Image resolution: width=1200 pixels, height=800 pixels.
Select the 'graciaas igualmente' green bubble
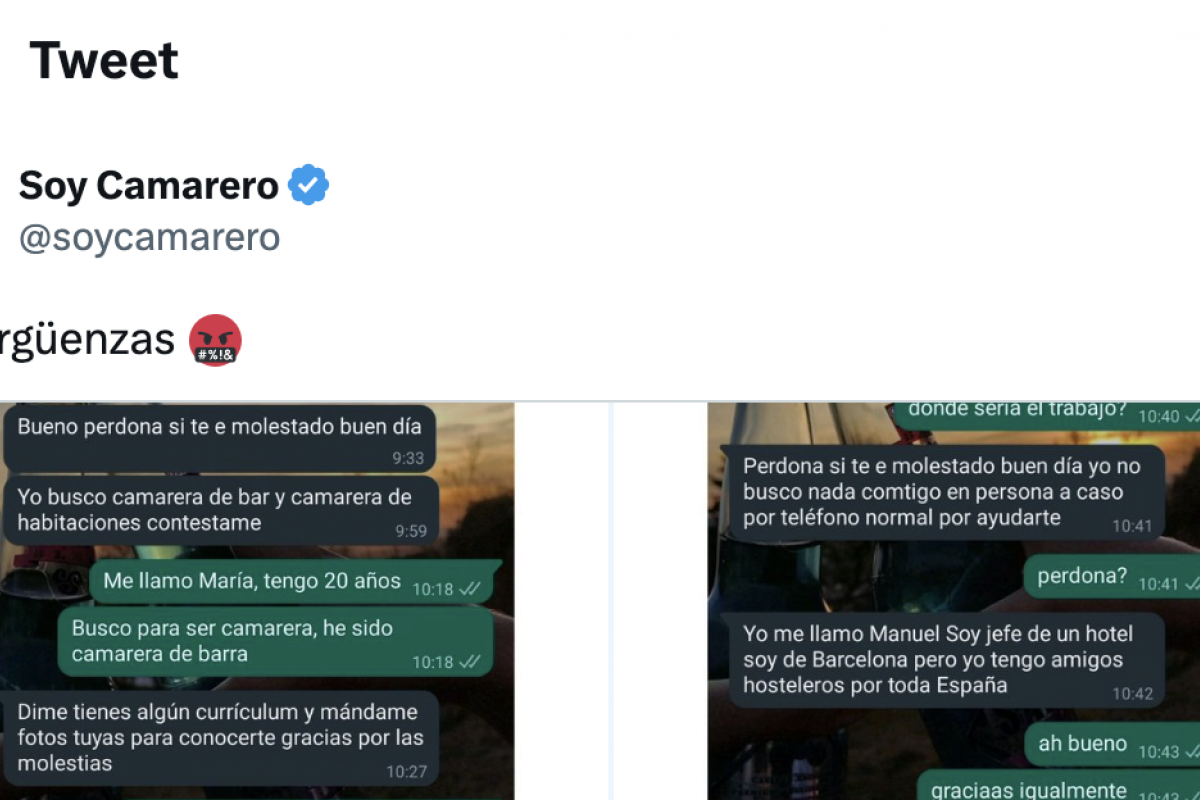(x=1058, y=786)
